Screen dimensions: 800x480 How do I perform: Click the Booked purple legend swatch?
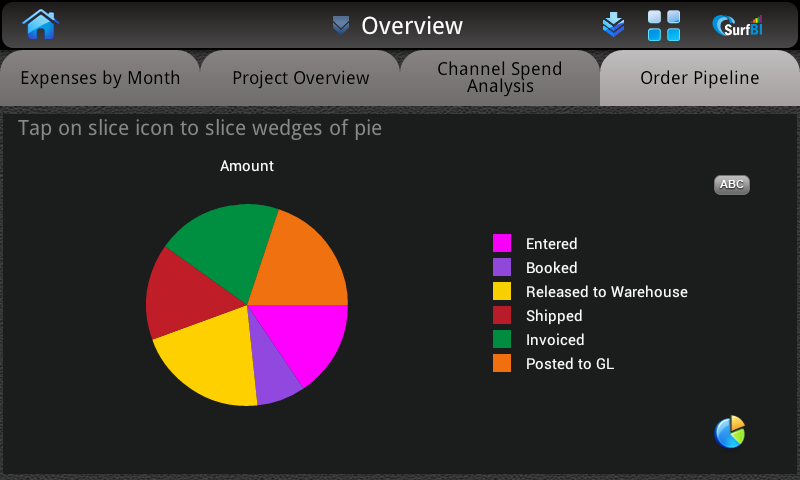(x=502, y=267)
